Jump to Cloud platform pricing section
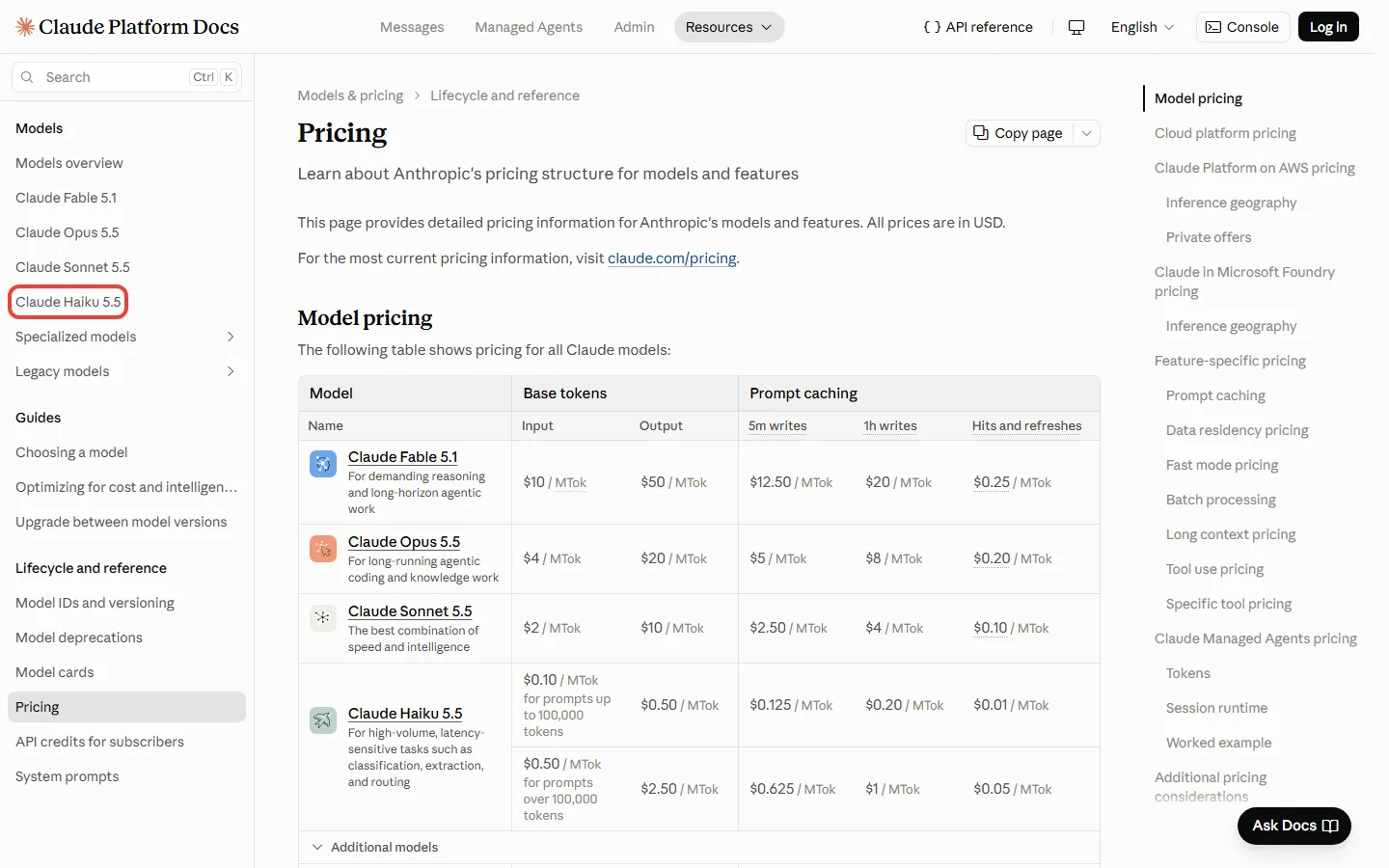 [1225, 133]
